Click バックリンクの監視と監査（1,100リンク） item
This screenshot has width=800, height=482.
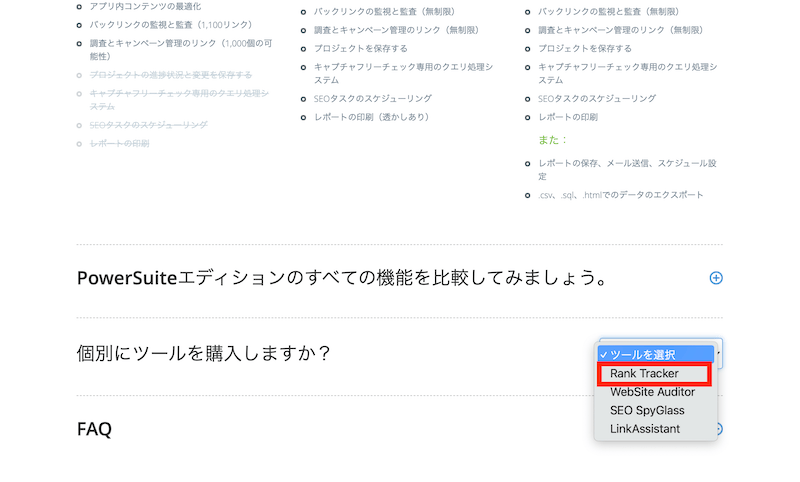click(x=172, y=24)
